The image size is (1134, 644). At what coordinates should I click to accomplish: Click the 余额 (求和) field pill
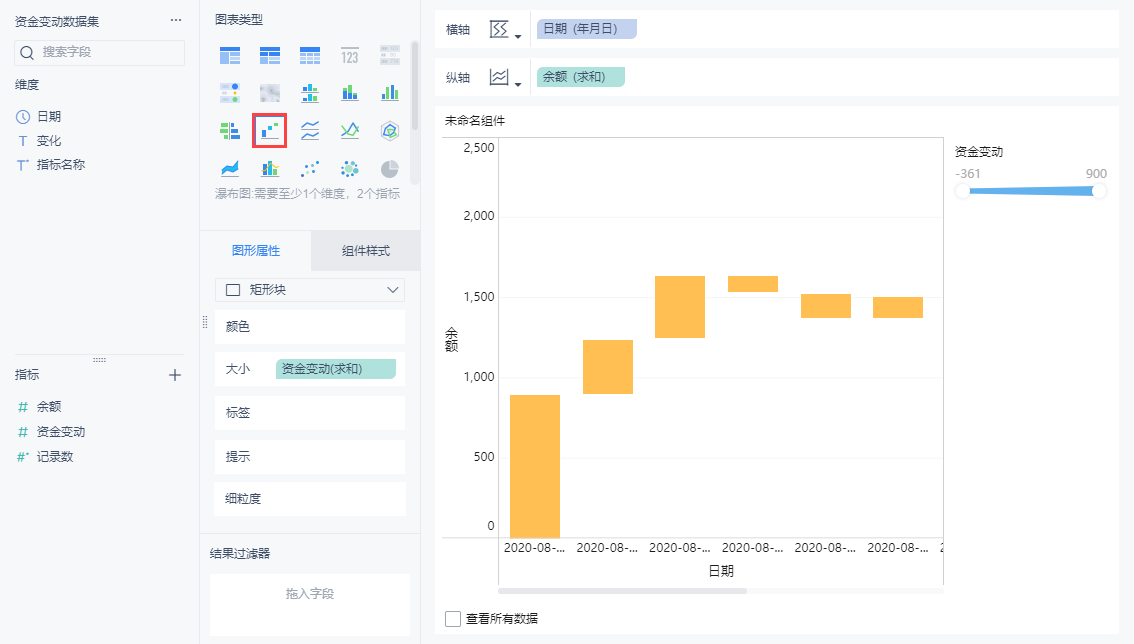(581, 77)
